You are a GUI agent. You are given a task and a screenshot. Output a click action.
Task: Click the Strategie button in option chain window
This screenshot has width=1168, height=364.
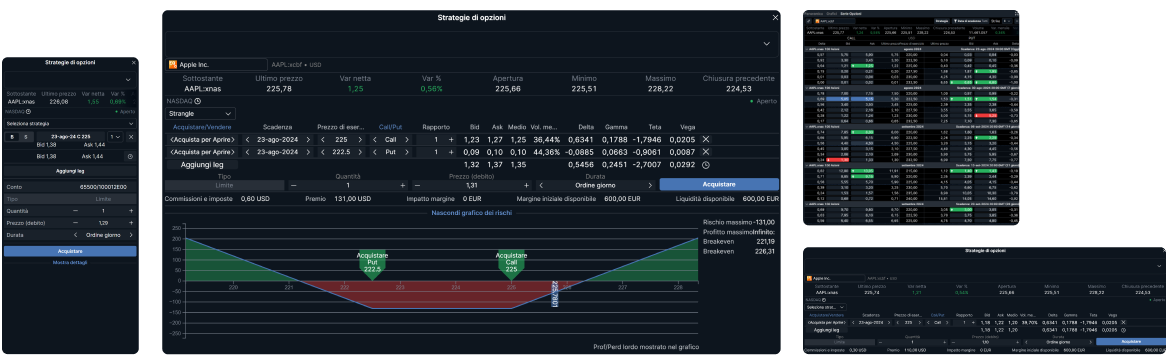click(942, 21)
